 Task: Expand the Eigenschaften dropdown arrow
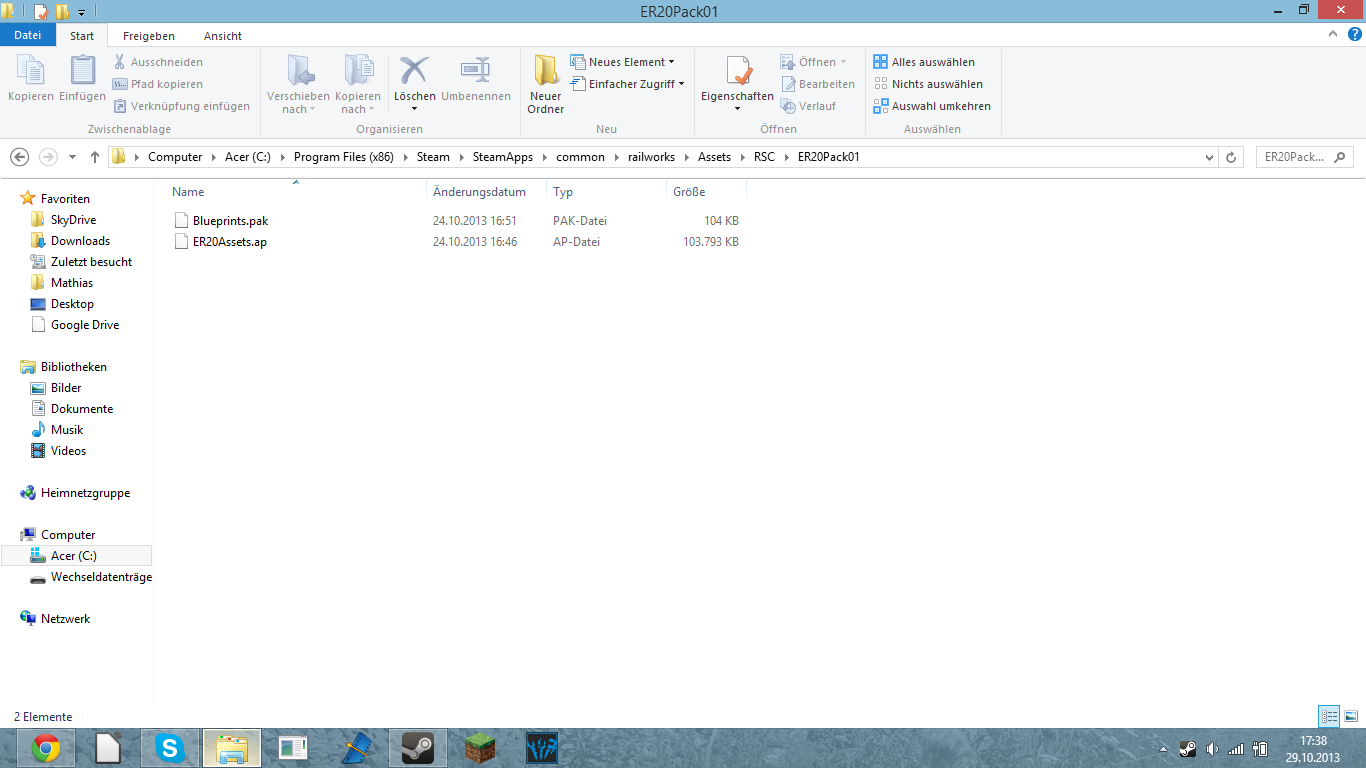pos(738,108)
